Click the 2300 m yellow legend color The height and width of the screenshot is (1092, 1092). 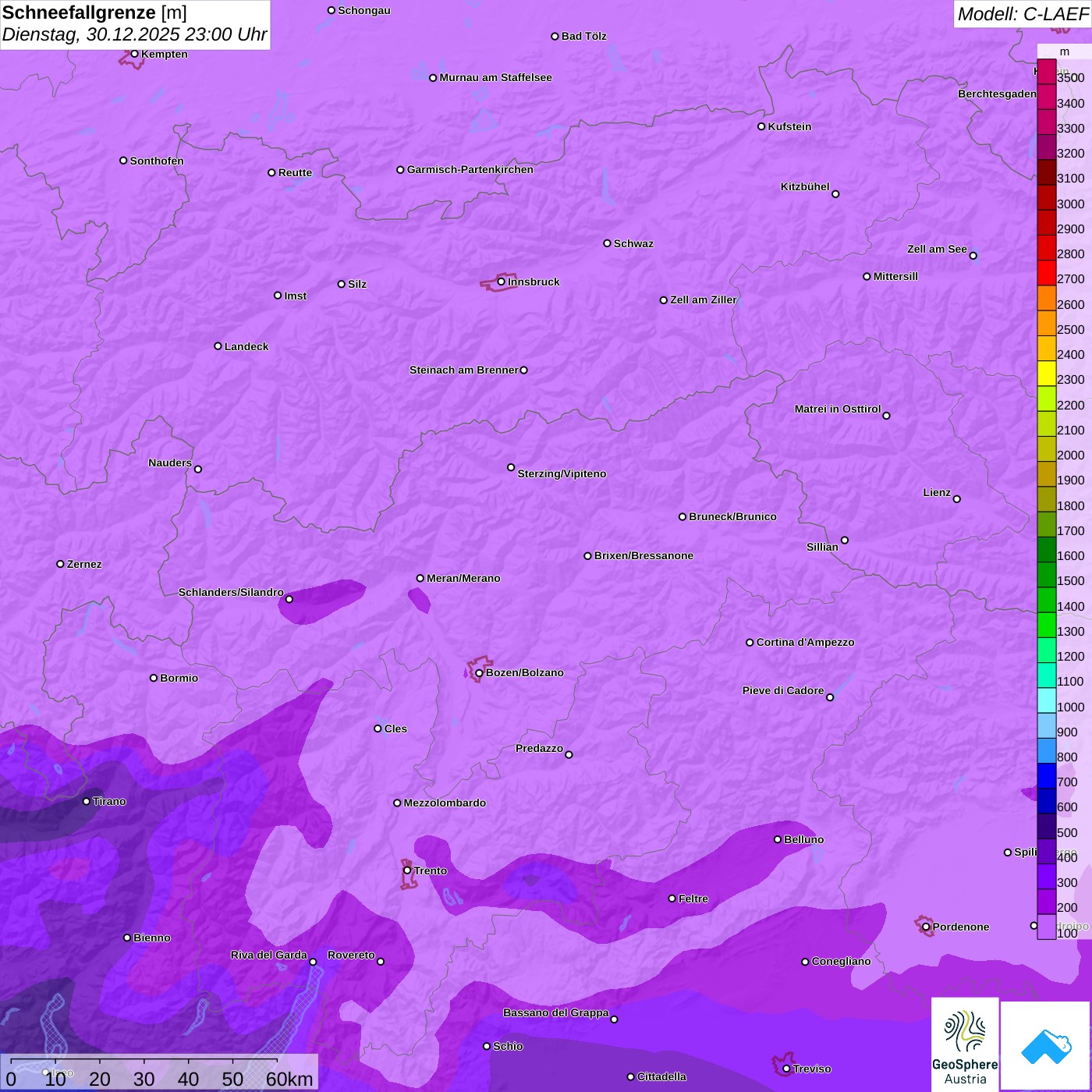click(1047, 374)
